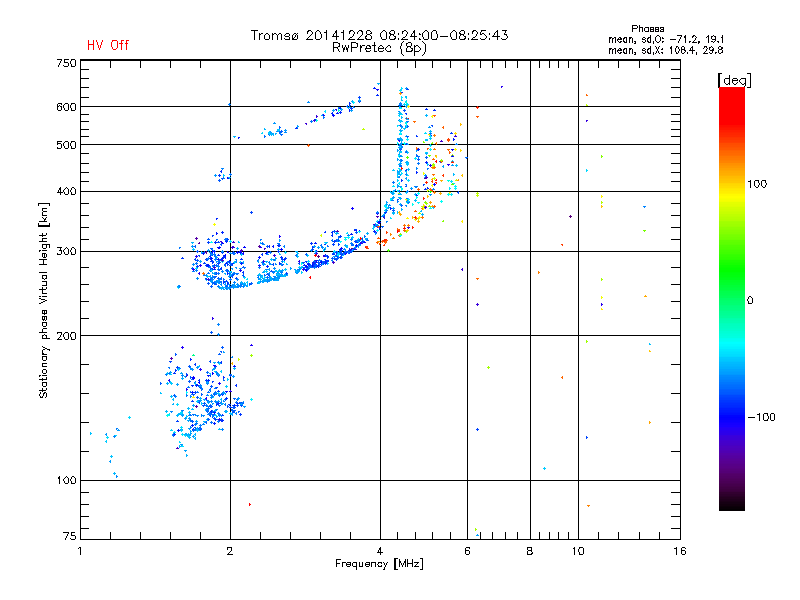Image resolution: width=800 pixels, height=600 pixels.
Task: Click the x-axis tick label '4'
Action: (x=380, y=551)
